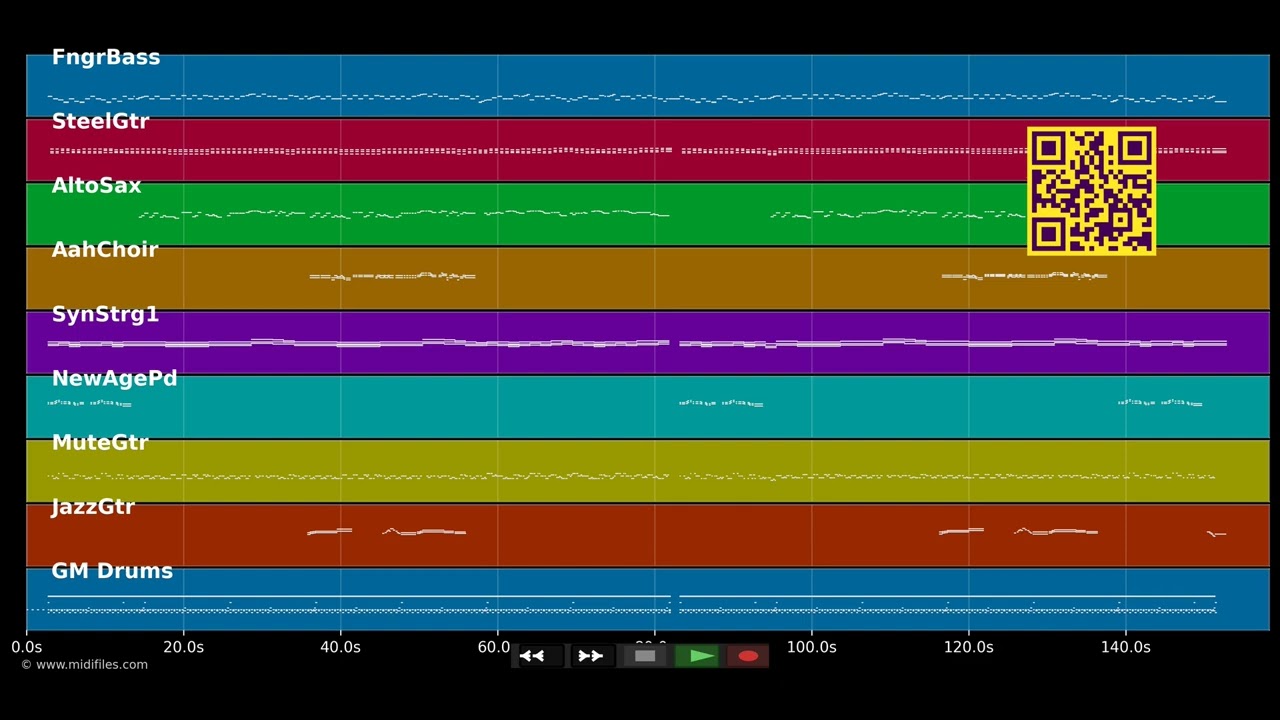
Task: Select the AltoSax track label
Action: (x=96, y=185)
